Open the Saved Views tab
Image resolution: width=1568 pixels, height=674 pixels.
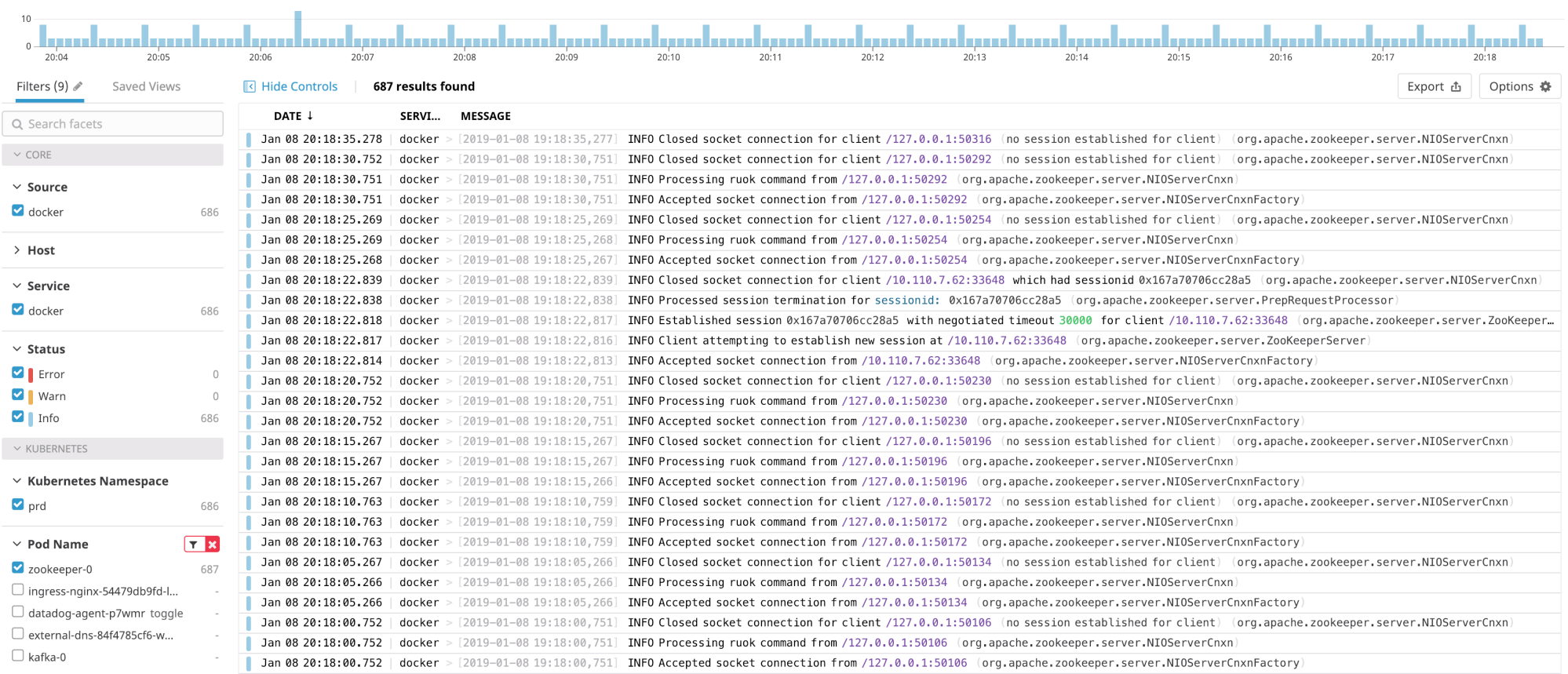pyautogui.click(x=146, y=86)
